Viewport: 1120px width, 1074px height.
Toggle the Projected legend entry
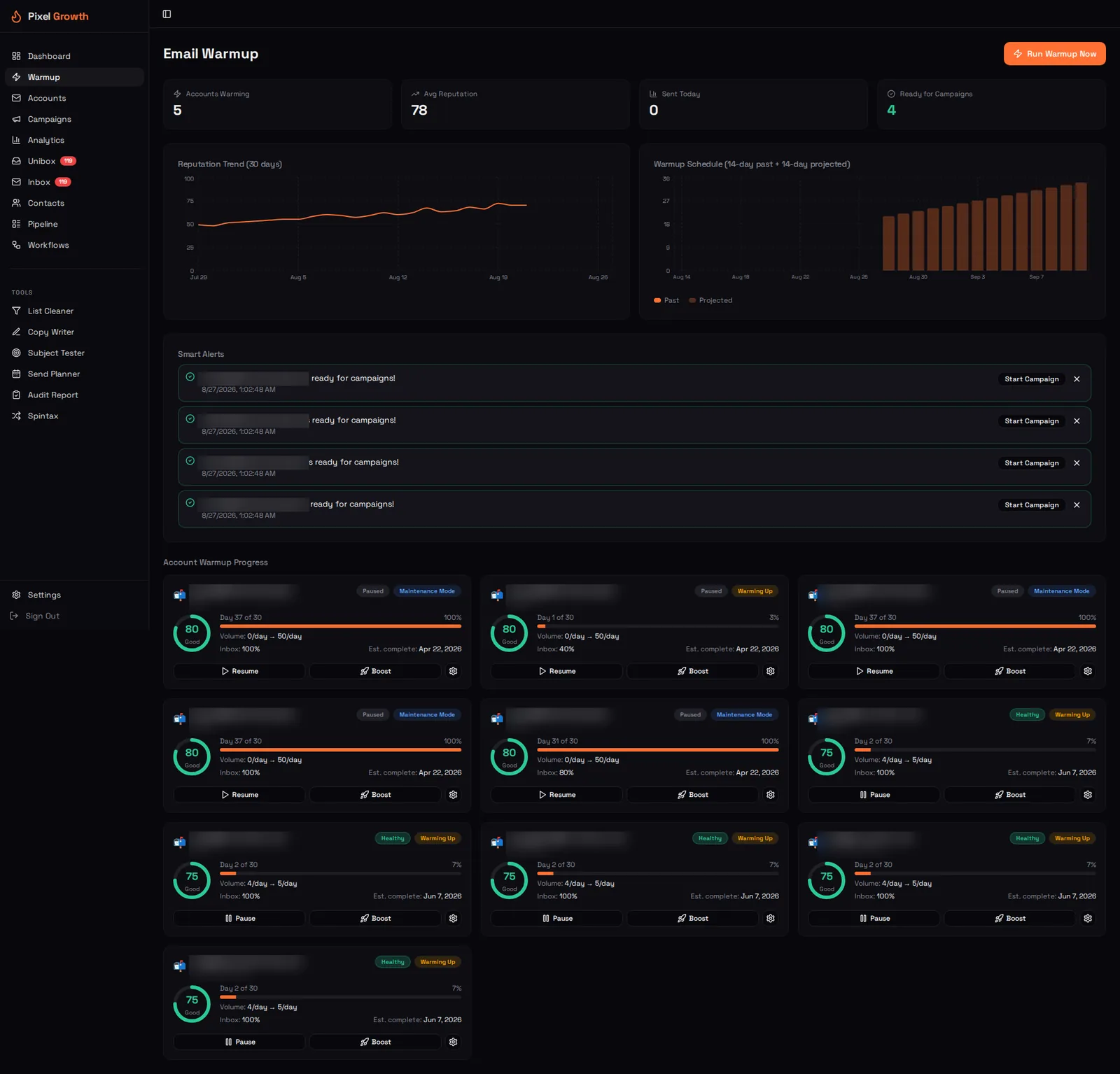710,300
